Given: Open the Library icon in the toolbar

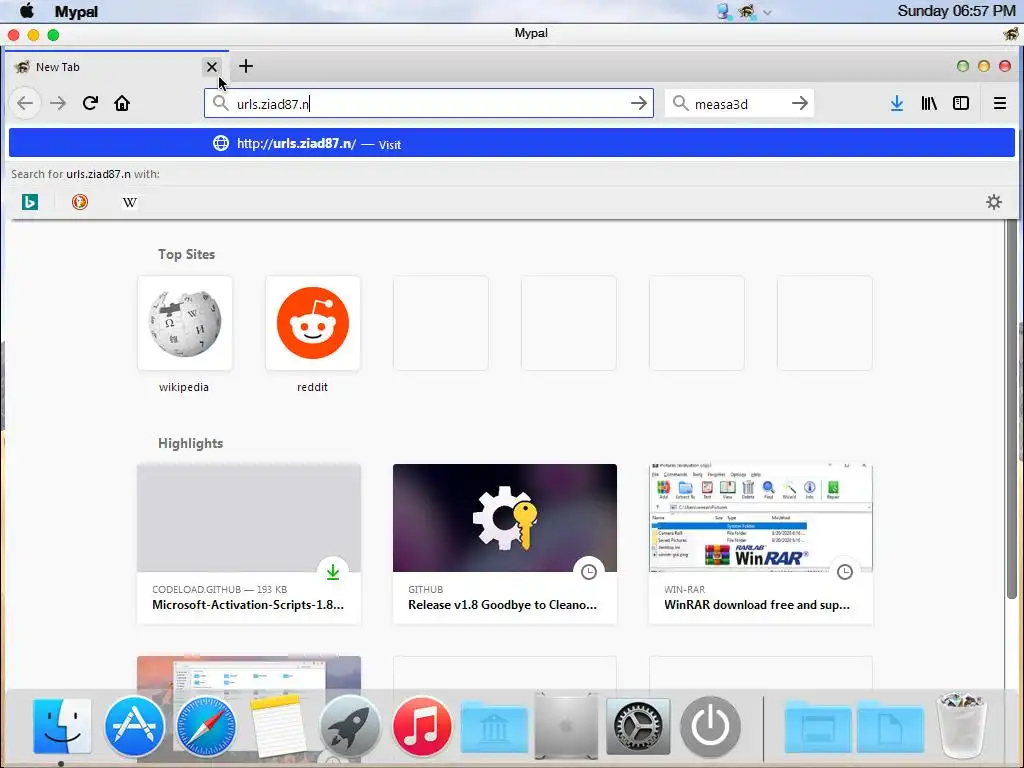Looking at the screenshot, I should pyautogui.click(x=929, y=103).
